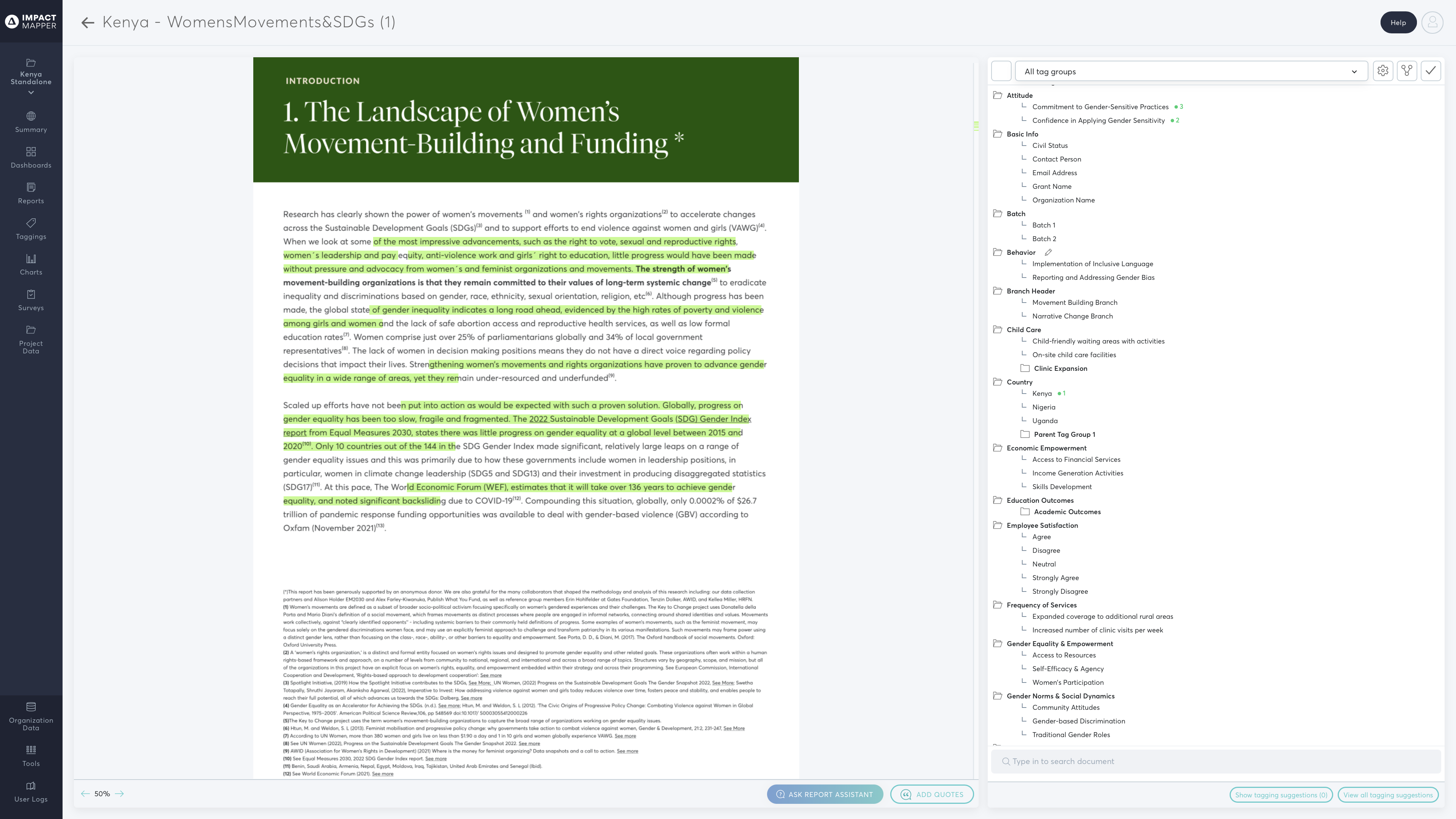
Task: Collapse the Behavior folder icon
Action: 998,253
